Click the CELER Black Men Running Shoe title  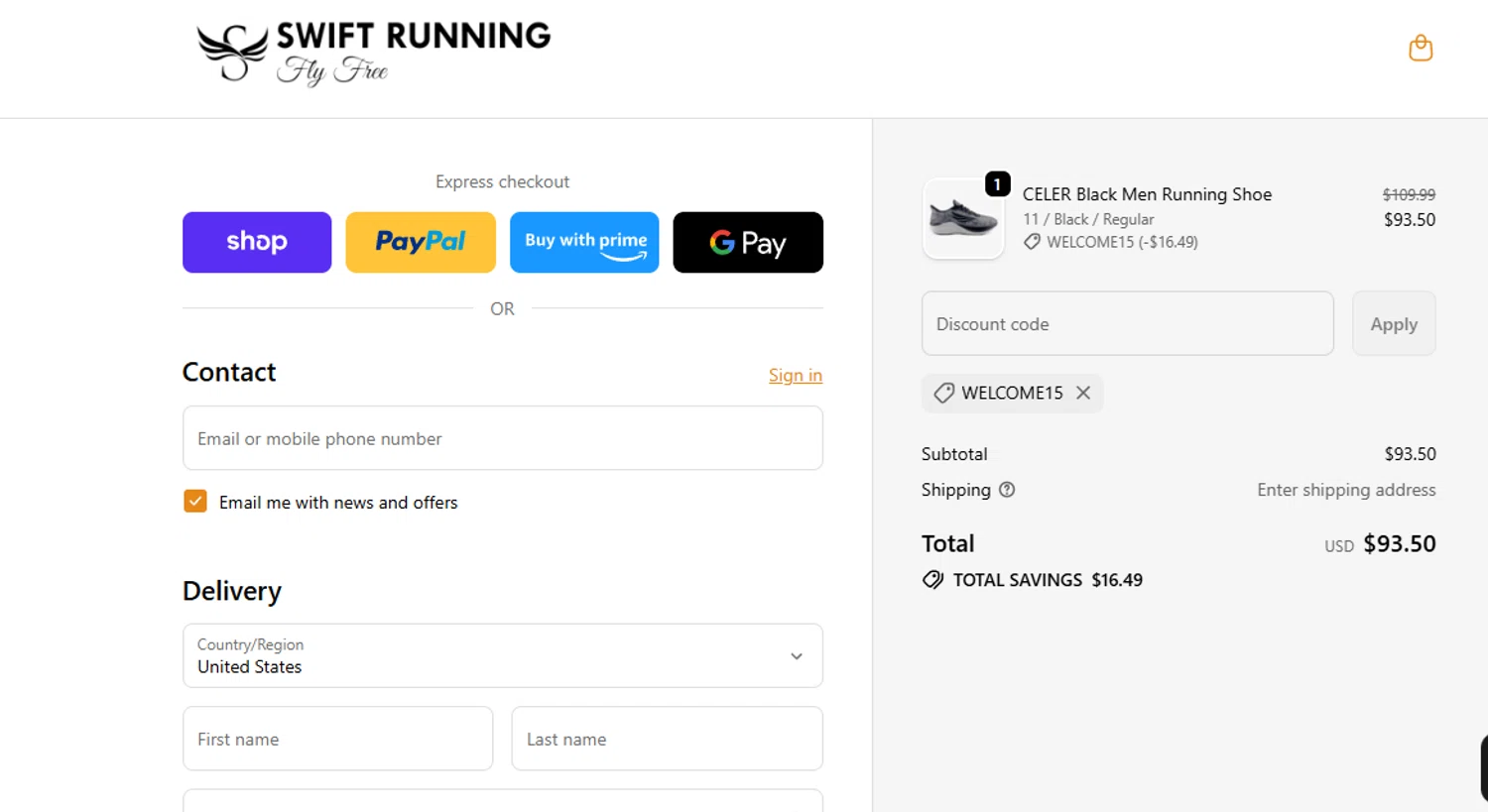coord(1148,194)
